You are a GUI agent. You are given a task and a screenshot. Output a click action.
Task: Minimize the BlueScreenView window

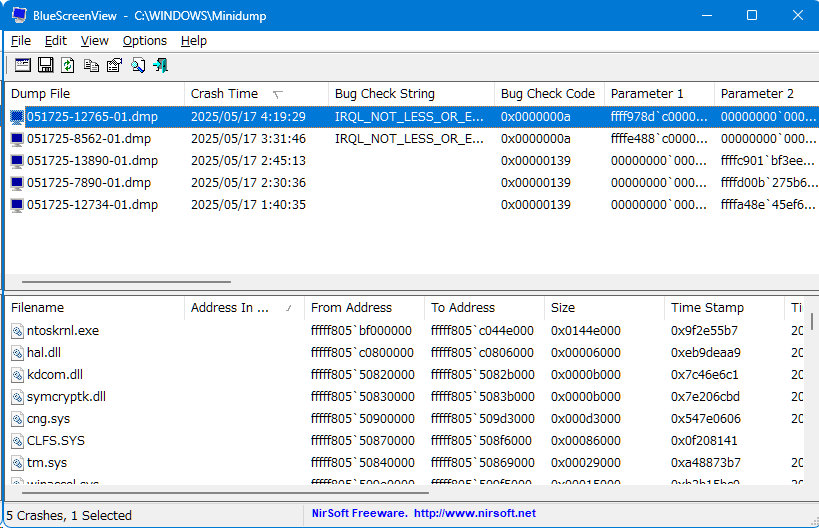pos(707,15)
